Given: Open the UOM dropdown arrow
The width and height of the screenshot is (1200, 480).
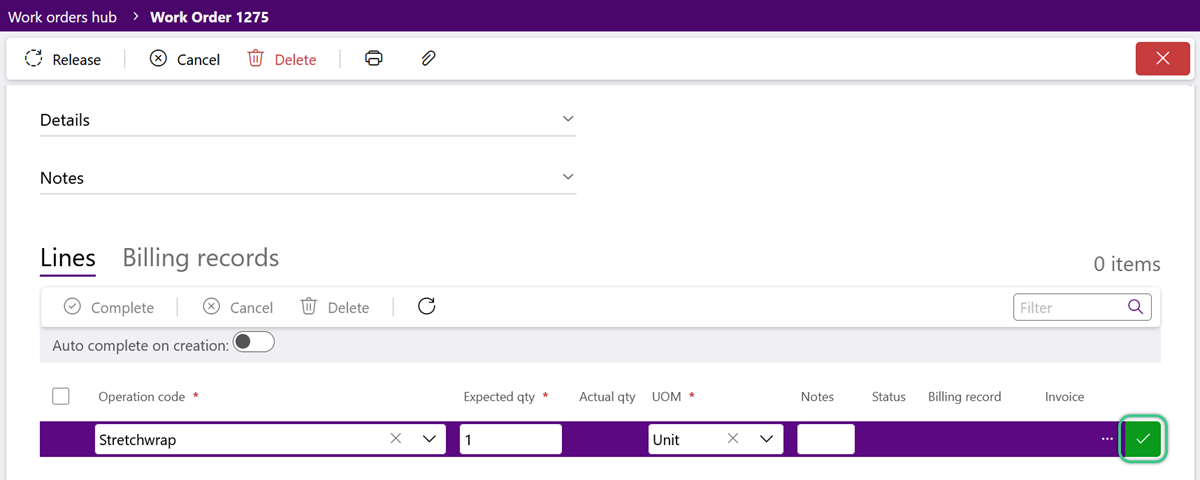Looking at the screenshot, I should click(767, 439).
